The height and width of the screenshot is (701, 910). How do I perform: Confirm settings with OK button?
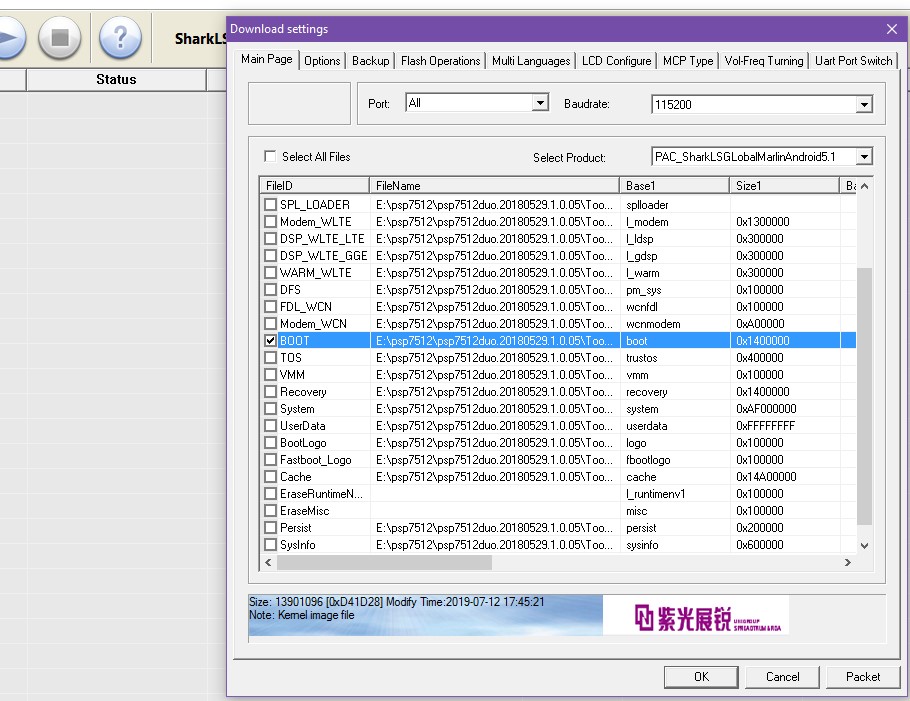coord(701,677)
